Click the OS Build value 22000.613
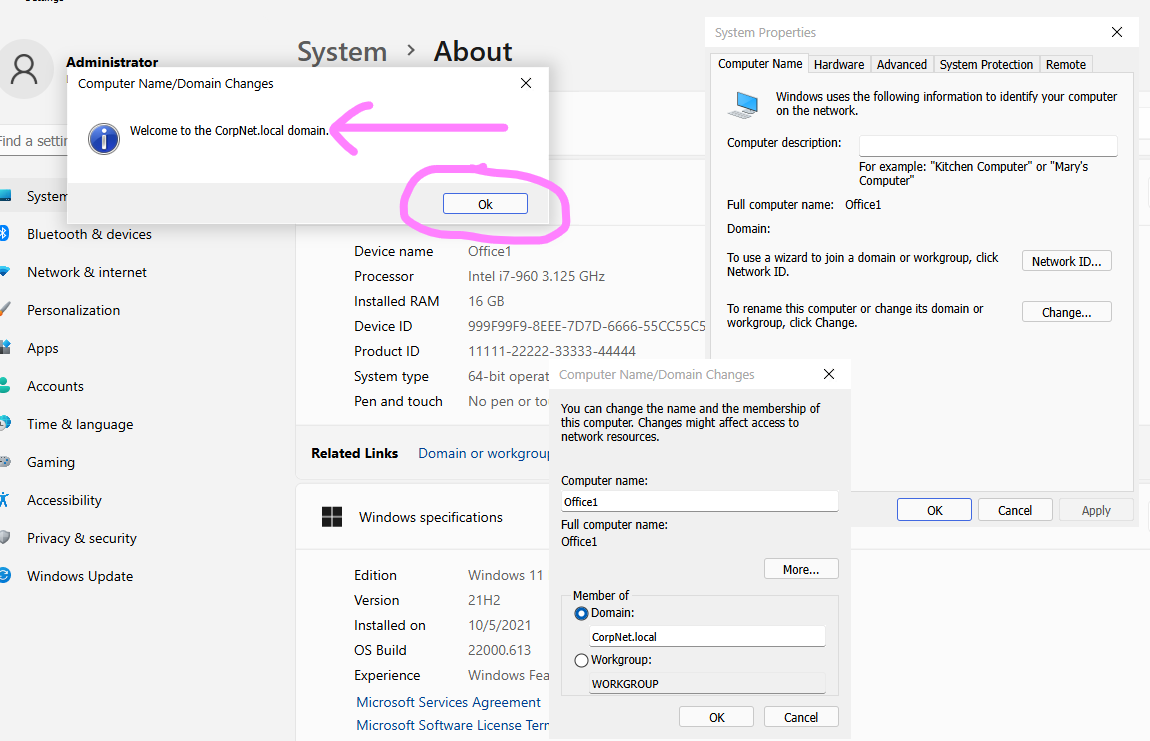Image resolution: width=1150 pixels, height=741 pixels. (499, 650)
